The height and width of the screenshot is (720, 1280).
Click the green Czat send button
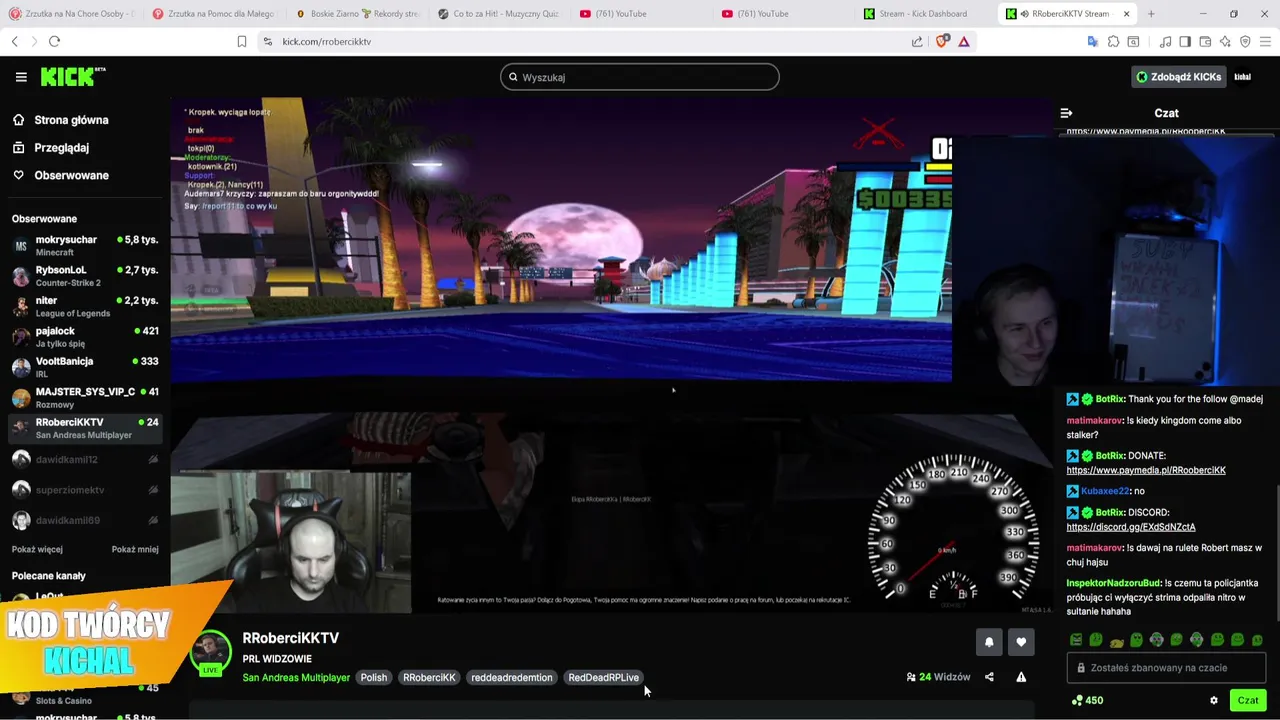1248,701
